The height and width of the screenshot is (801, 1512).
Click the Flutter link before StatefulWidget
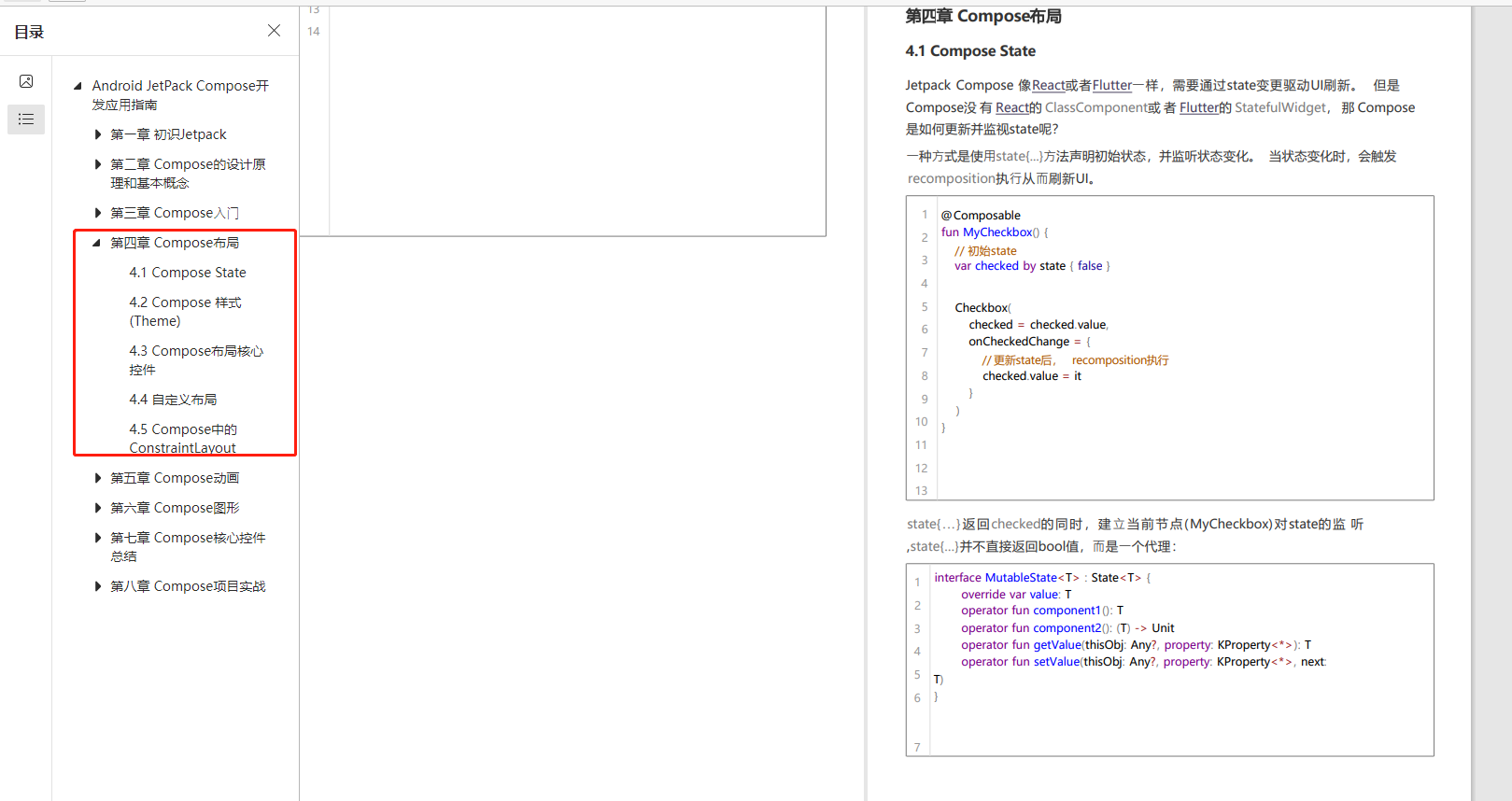tap(1199, 107)
